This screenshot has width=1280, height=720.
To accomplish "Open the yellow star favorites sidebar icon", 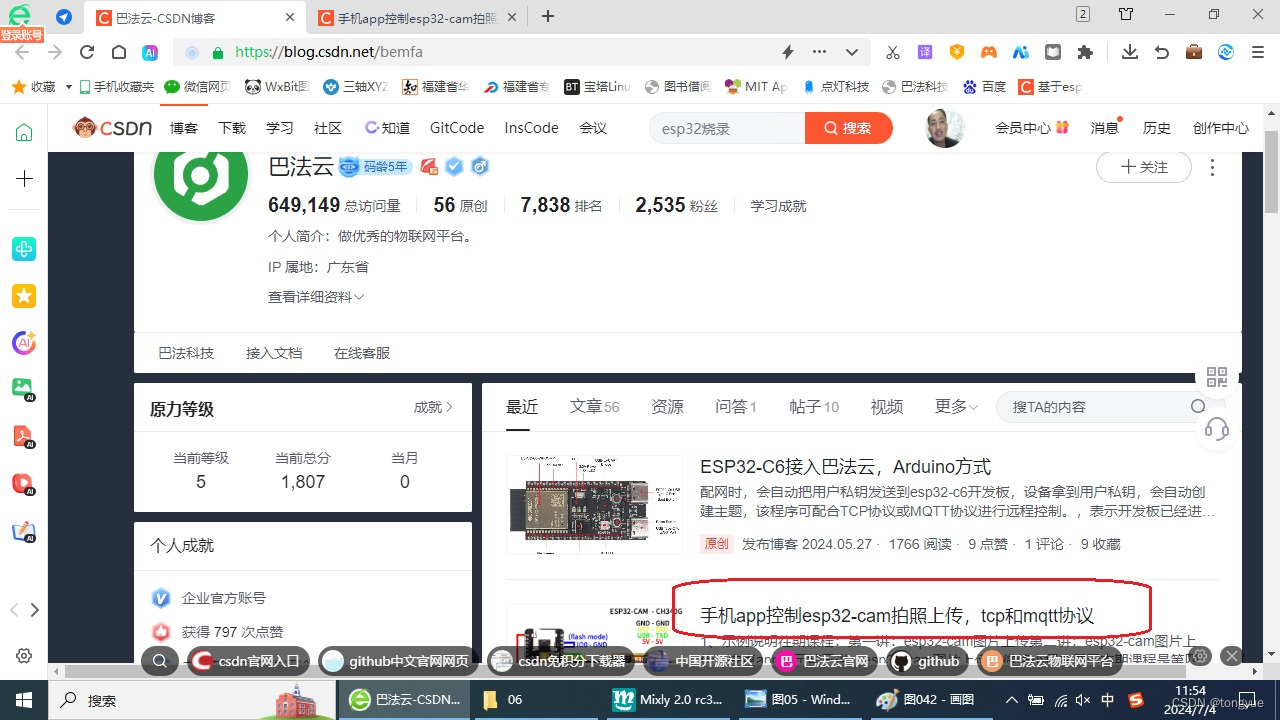I will tap(24, 296).
